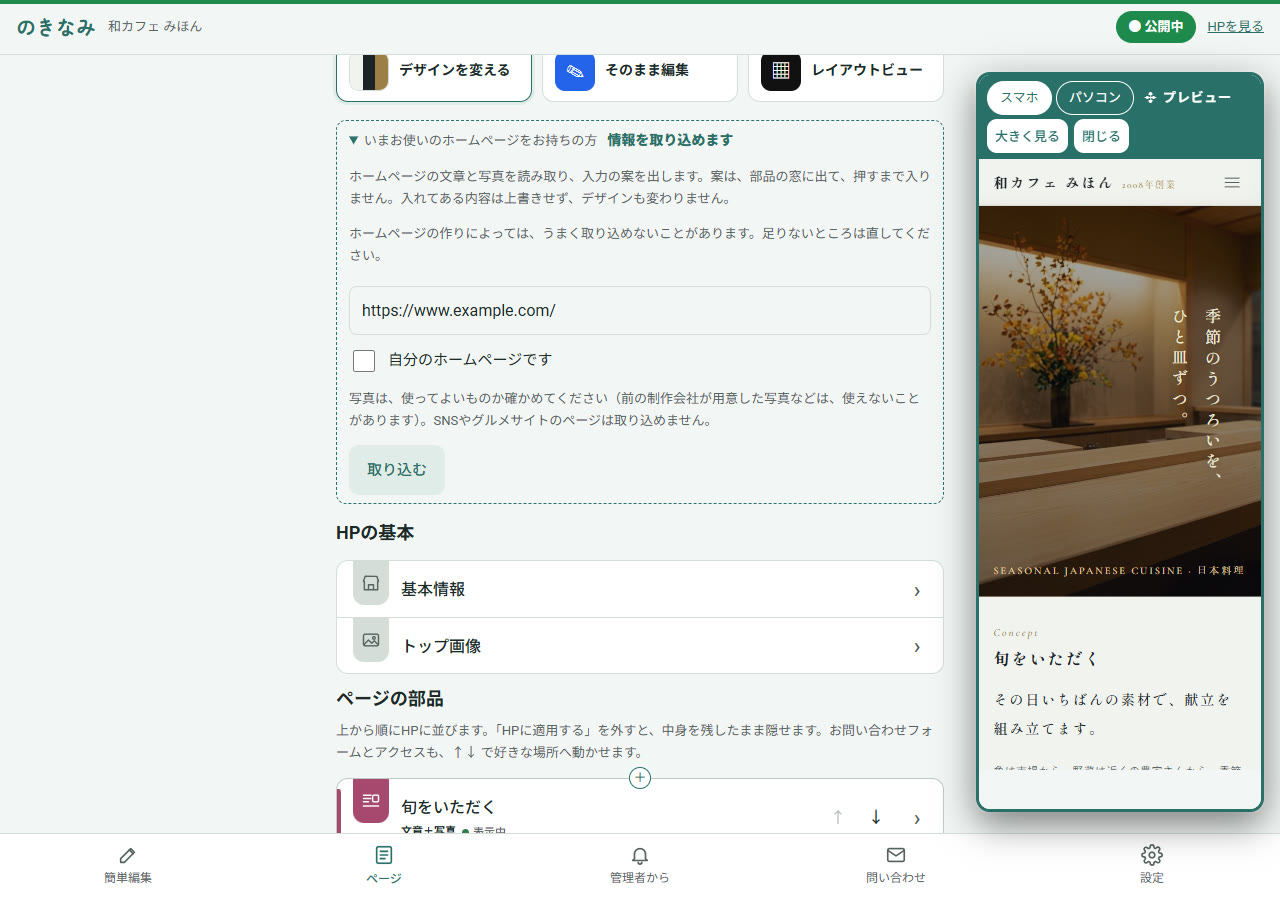Open the レイアウトビュー grid icon
Image resolution: width=1280 pixels, height=900 pixels.
pos(781,71)
